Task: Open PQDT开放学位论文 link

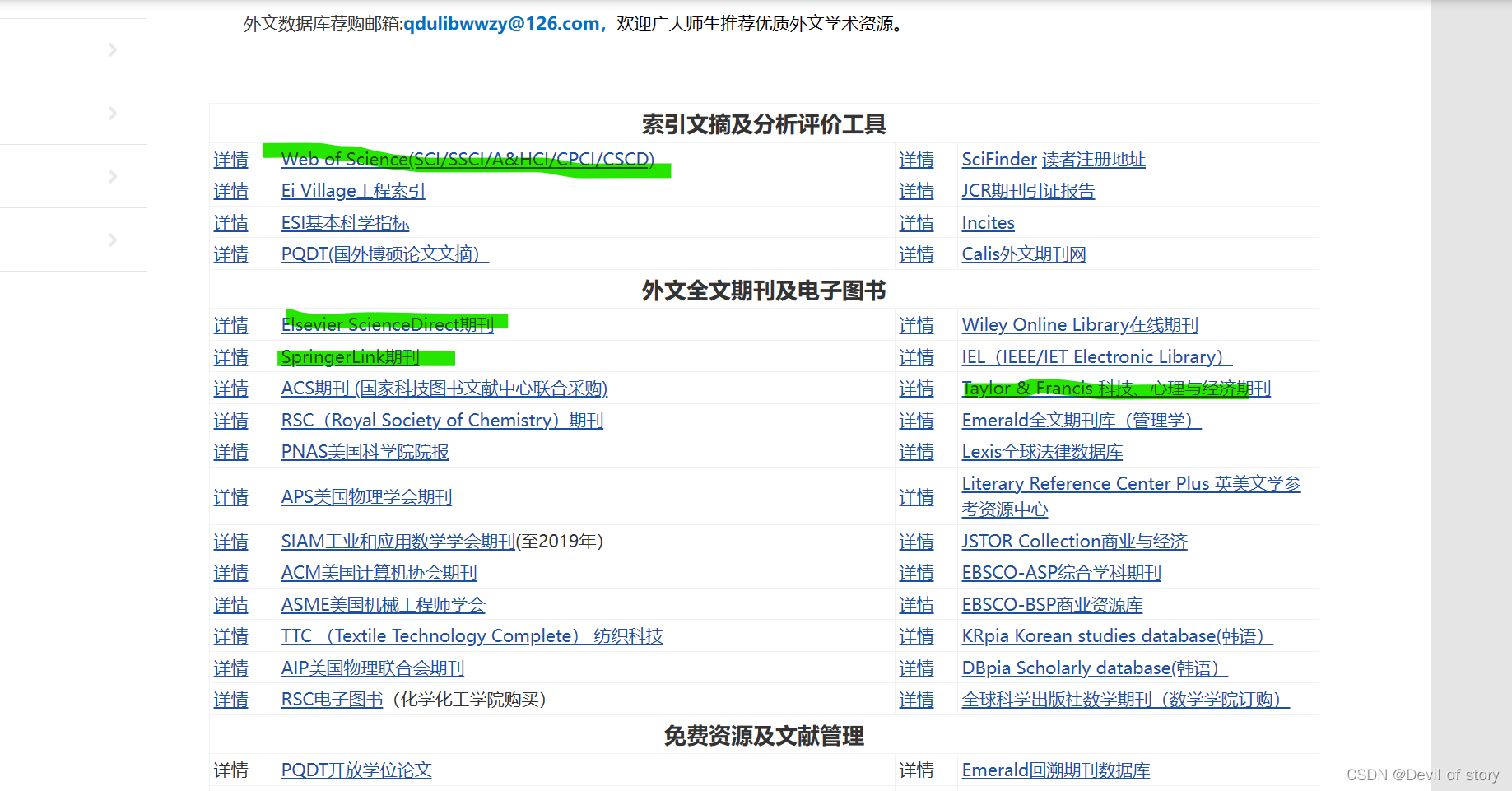Action: click(356, 770)
